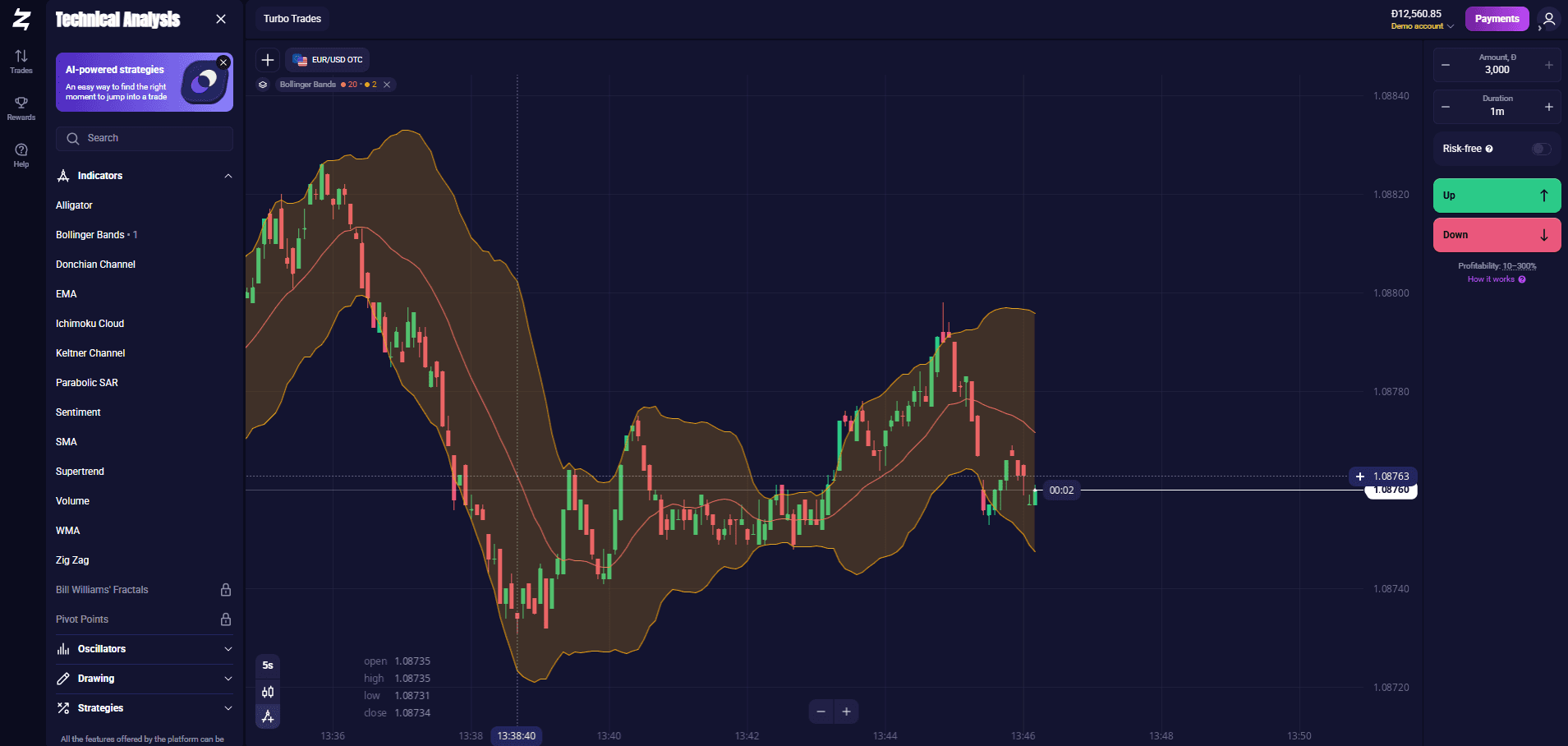The image size is (1568, 746).
Task: Select the Ichimoku Cloud indicator
Action: 90,324
